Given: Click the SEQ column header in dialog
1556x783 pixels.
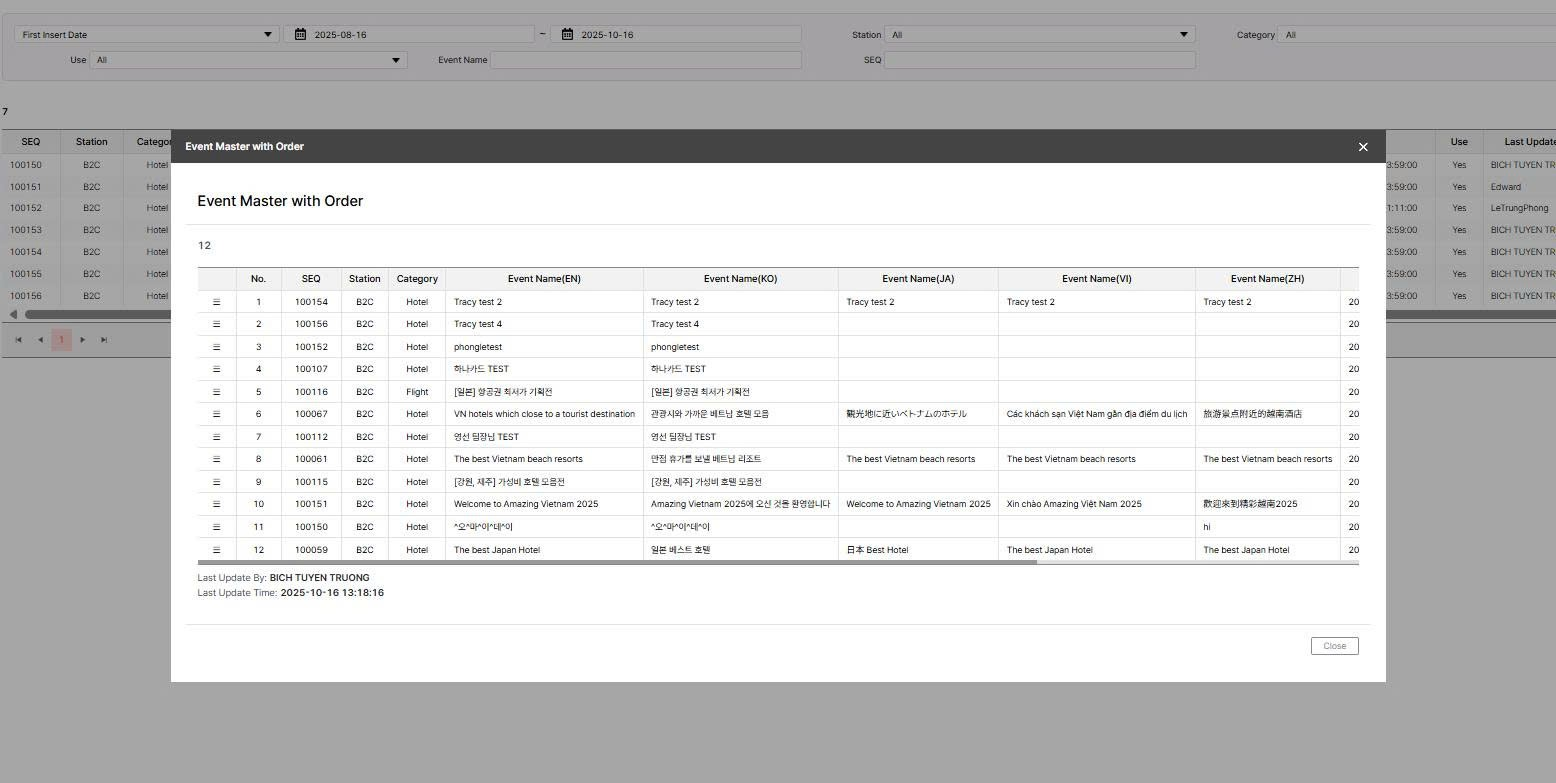Looking at the screenshot, I should [x=311, y=279].
